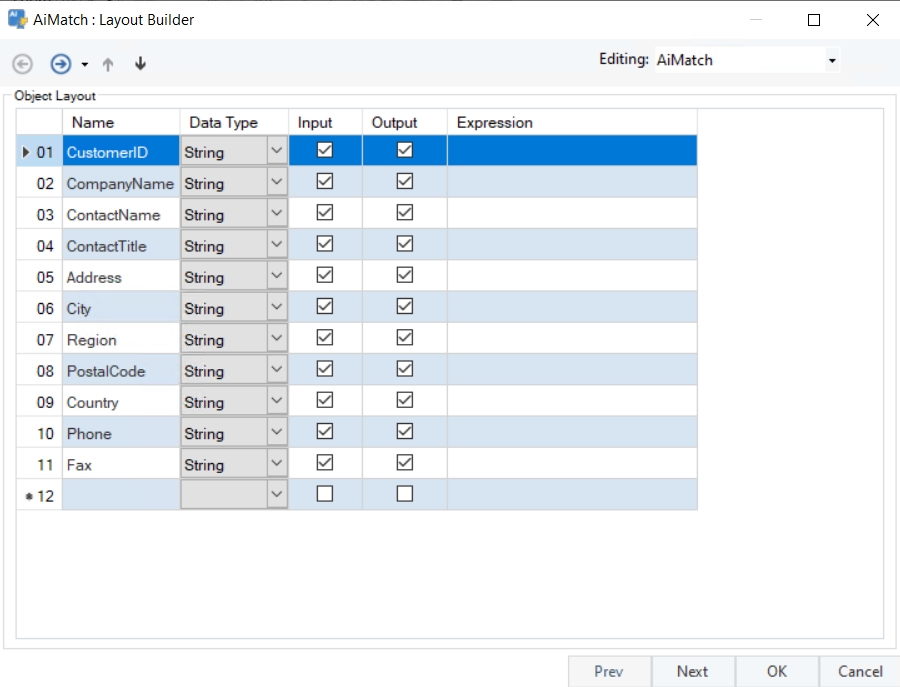Open the Editing AiMatch dropdown
Viewport: 900px width, 687px height.
point(831,61)
